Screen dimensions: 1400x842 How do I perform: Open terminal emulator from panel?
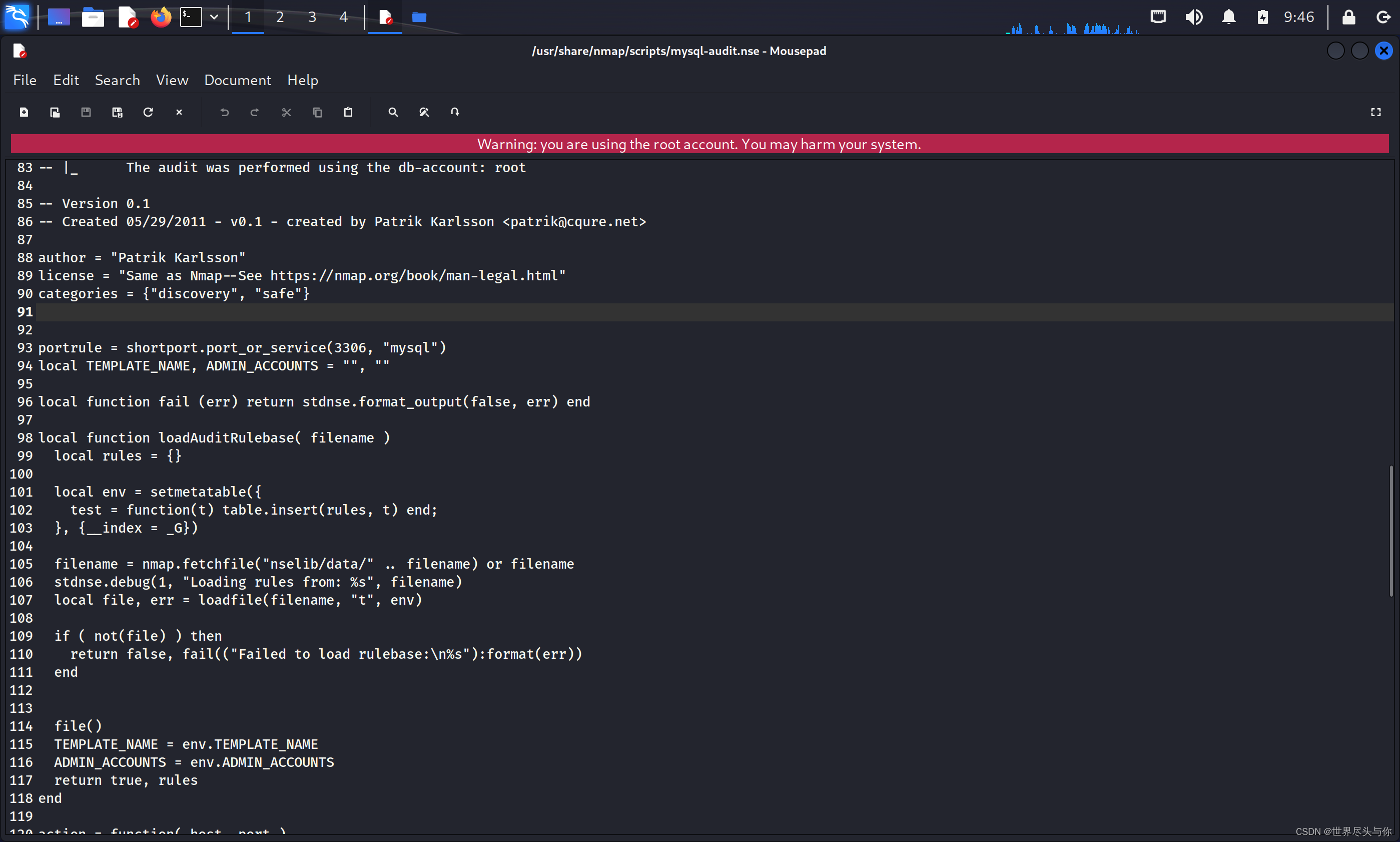pyautogui.click(x=191, y=17)
